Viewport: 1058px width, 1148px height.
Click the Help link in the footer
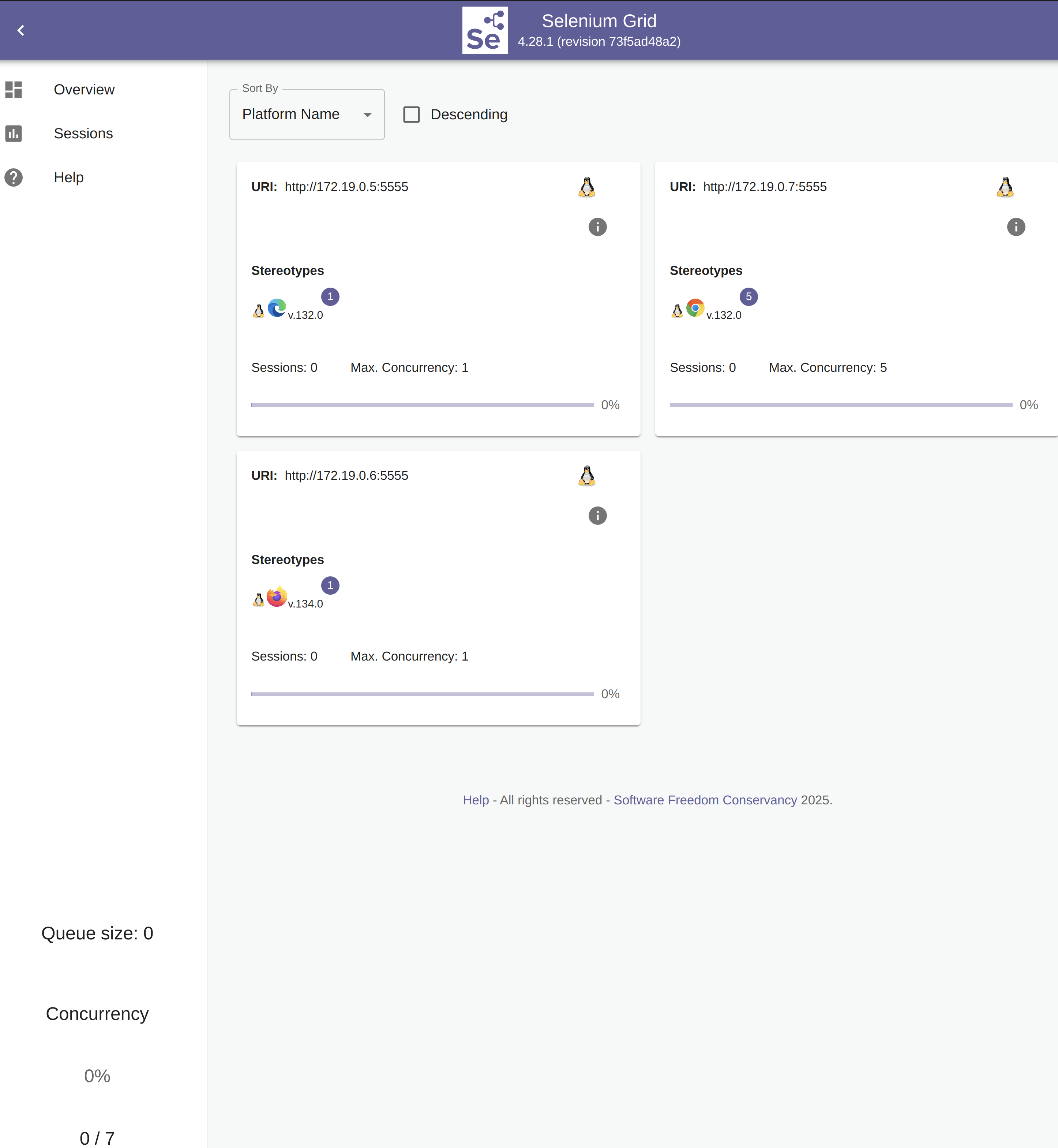(x=475, y=800)
